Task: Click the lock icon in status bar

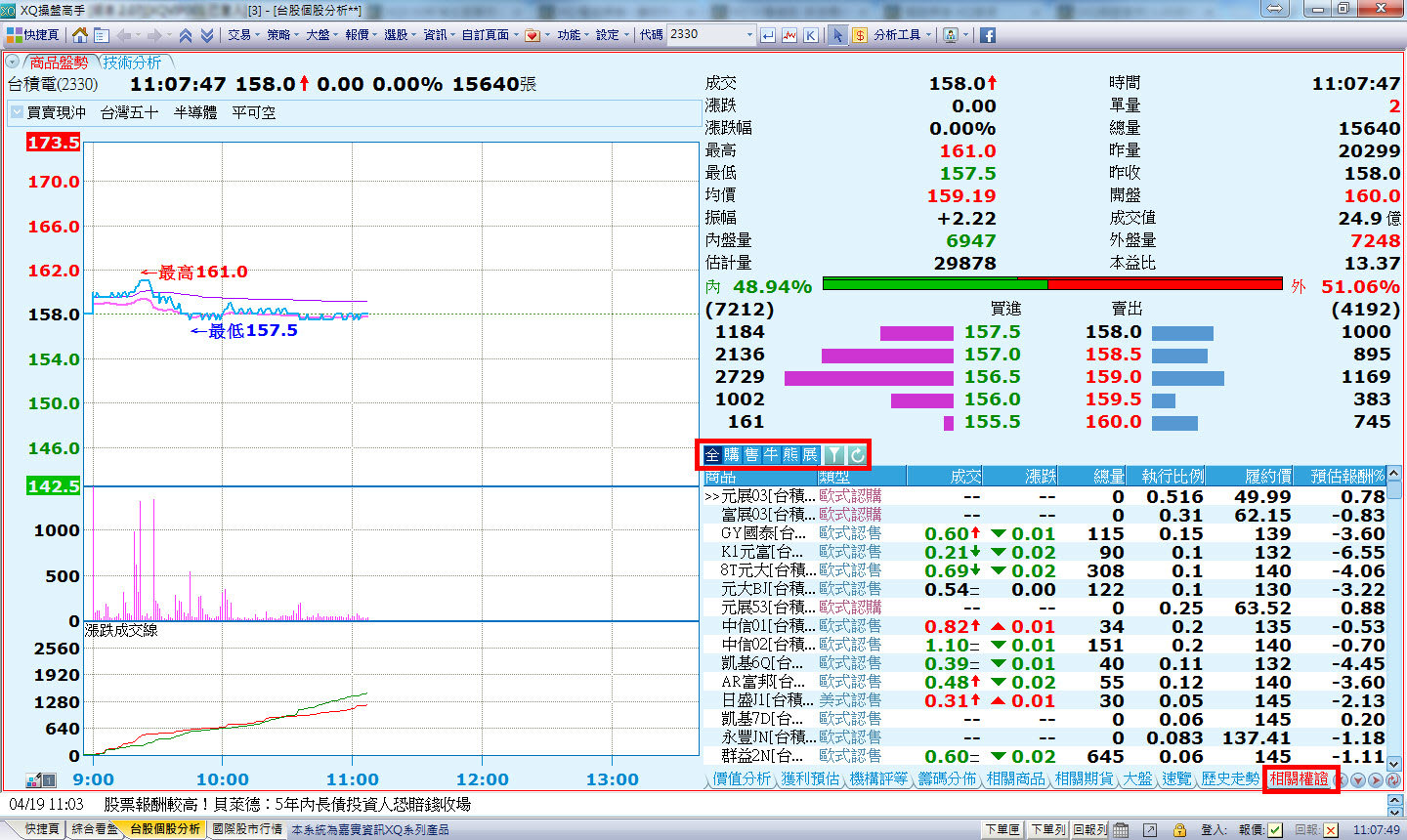Action: coord(1179,829)
